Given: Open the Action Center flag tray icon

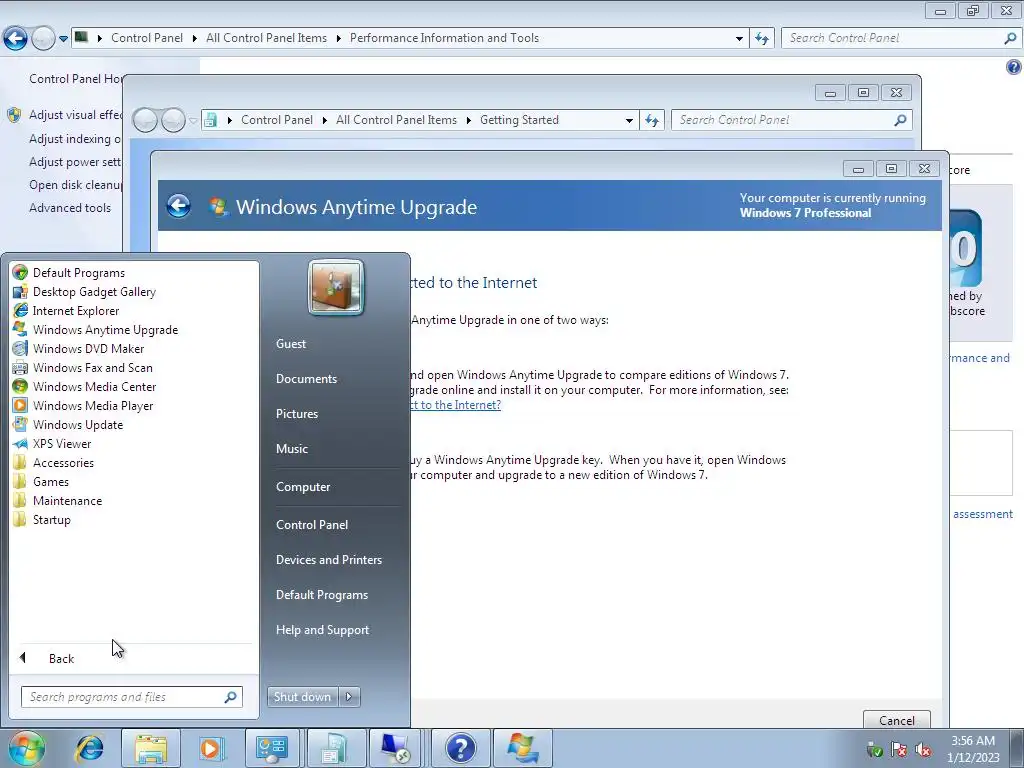Looking at the screenshot, I should tap(899, 750).
